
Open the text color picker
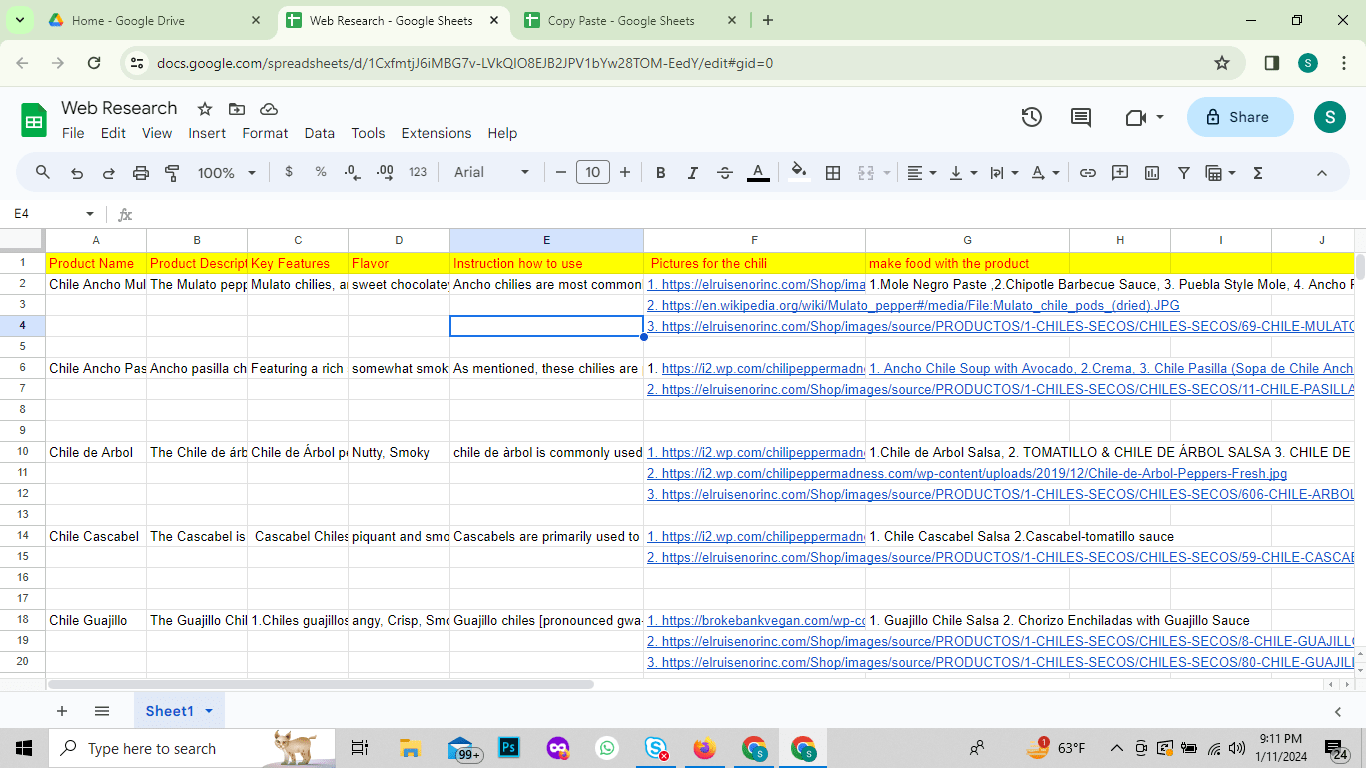coord(759,173)
